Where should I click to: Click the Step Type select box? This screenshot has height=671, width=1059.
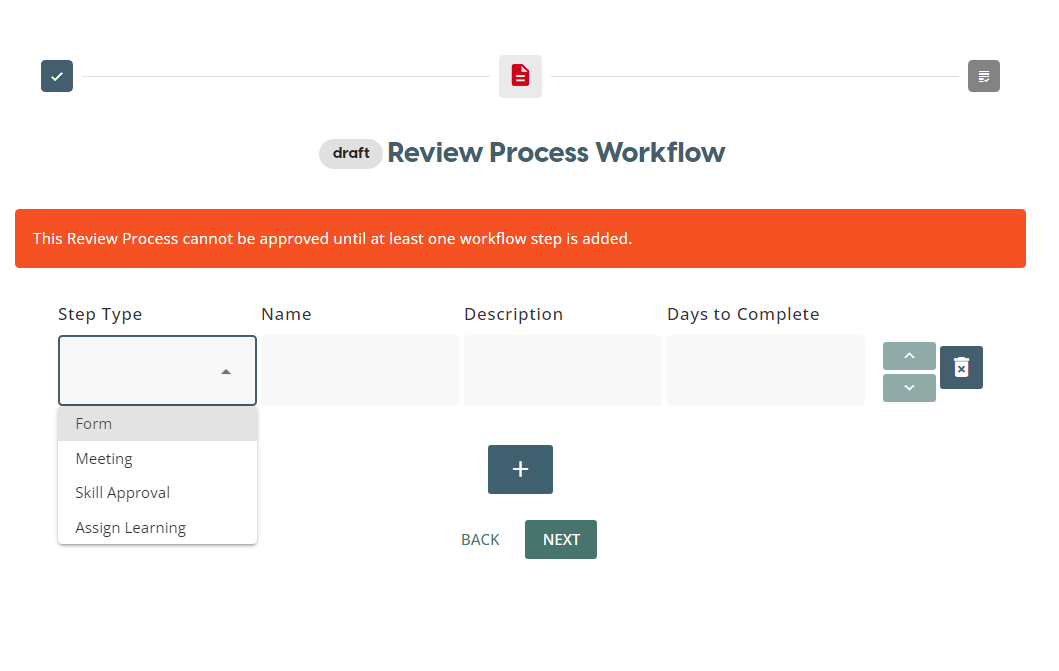(140, 370)
